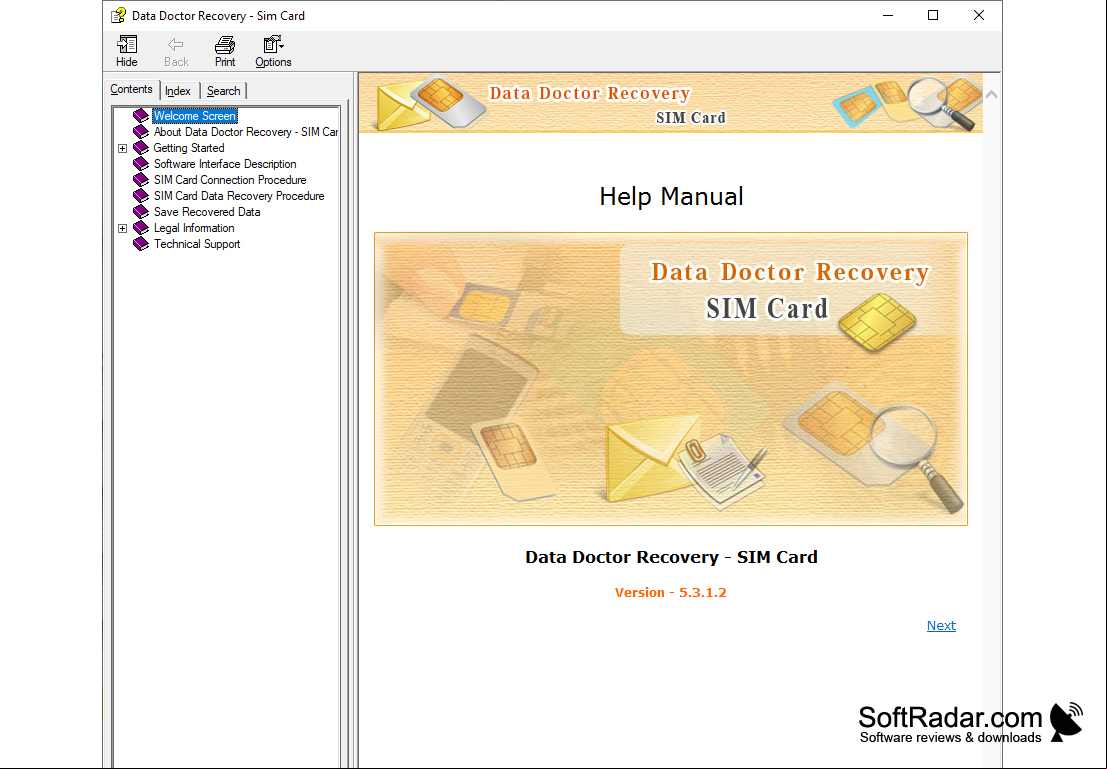
Task: Open the Search tab
Action: click(x=223, y=91)
